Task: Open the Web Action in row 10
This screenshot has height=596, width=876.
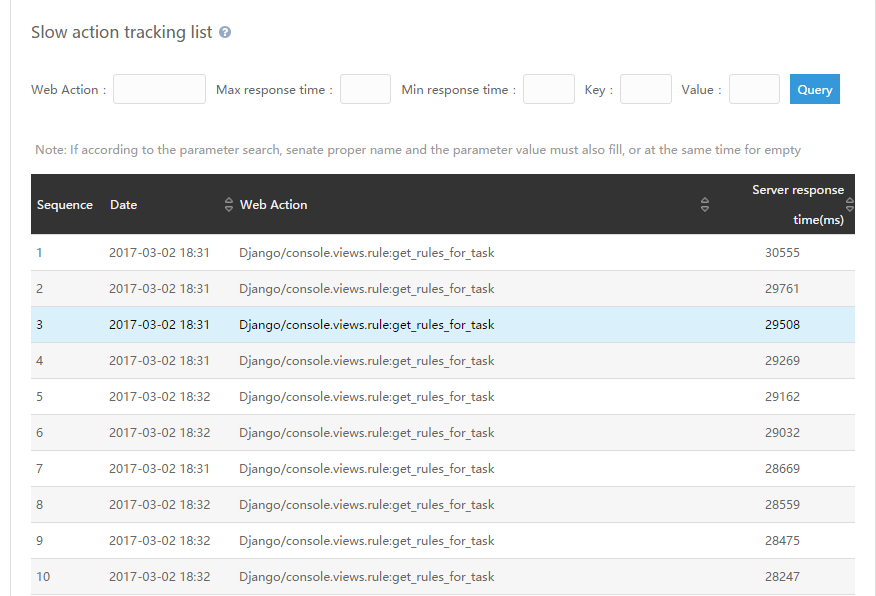Action: [366, 577]
